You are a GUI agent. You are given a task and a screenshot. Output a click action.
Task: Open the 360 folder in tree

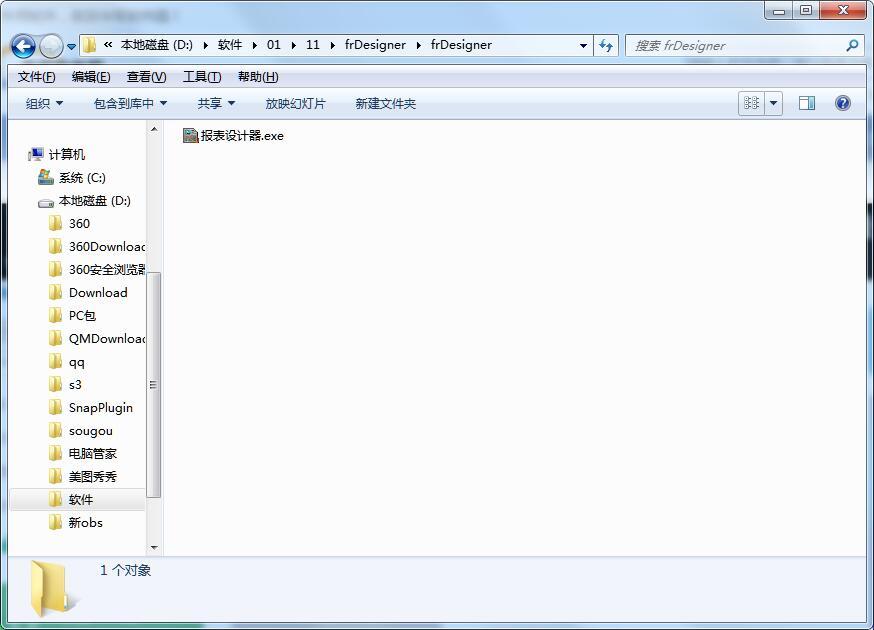(79, 224)
